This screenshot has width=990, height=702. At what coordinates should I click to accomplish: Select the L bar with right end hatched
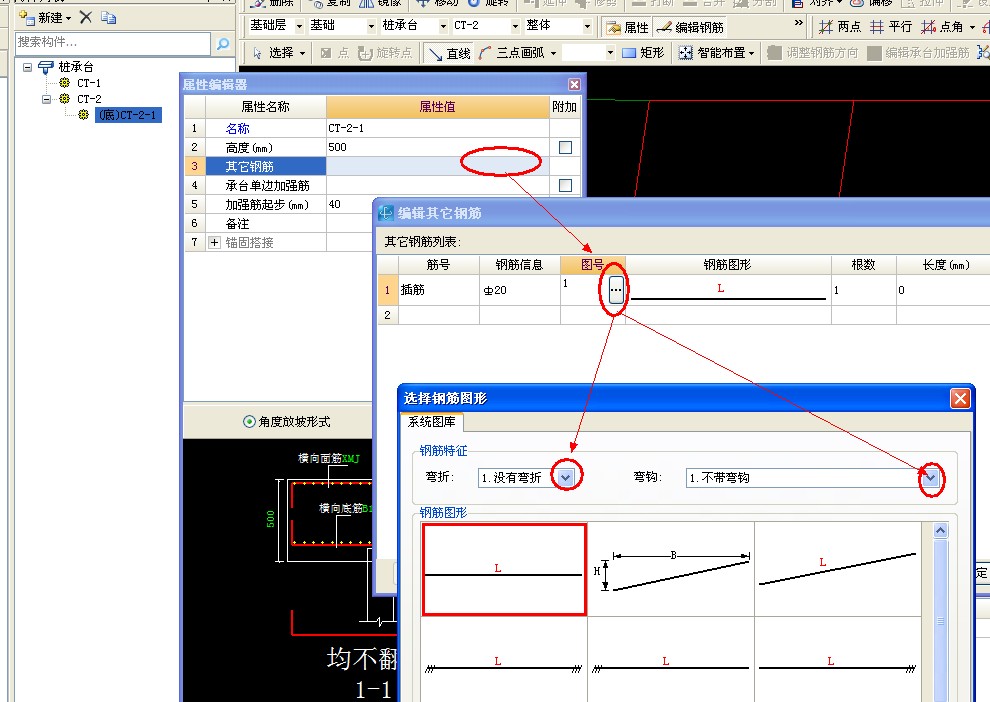click(x=837, y=659)
